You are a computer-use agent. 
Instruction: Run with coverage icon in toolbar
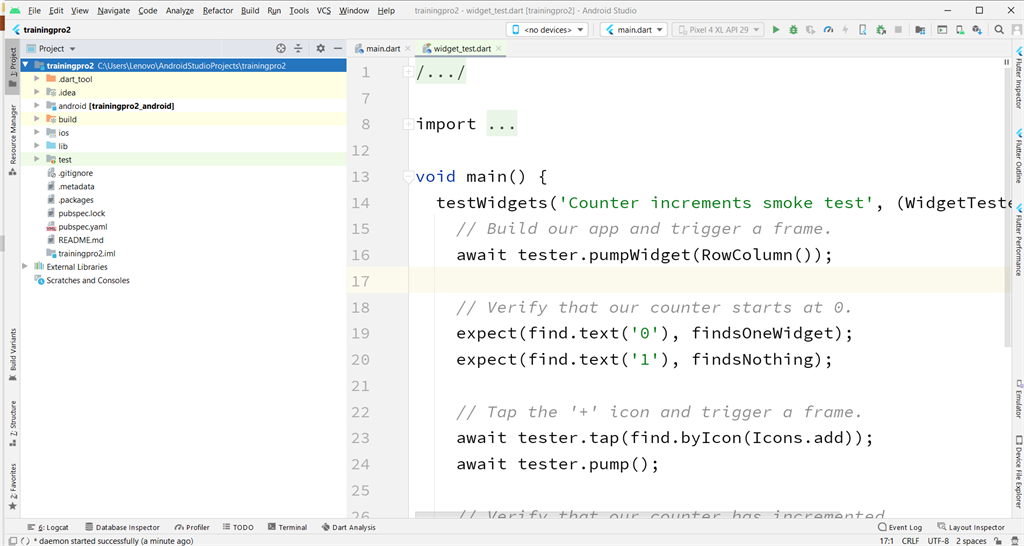pos(810,29)
